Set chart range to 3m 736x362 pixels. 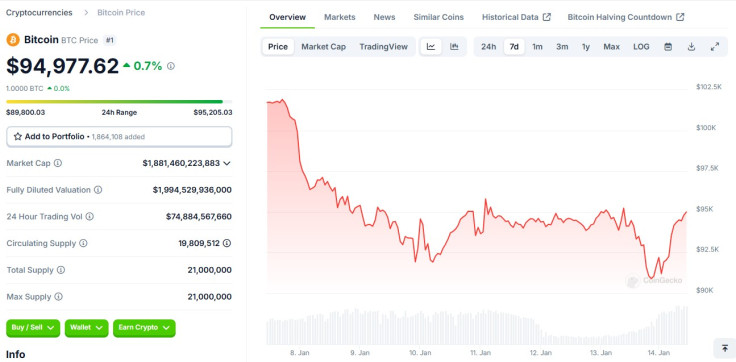click(562, 46)
